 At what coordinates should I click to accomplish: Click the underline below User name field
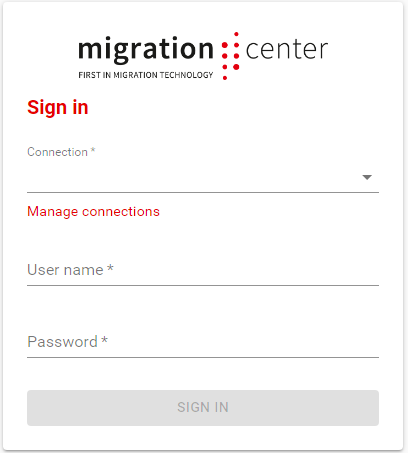pos(203,285)
